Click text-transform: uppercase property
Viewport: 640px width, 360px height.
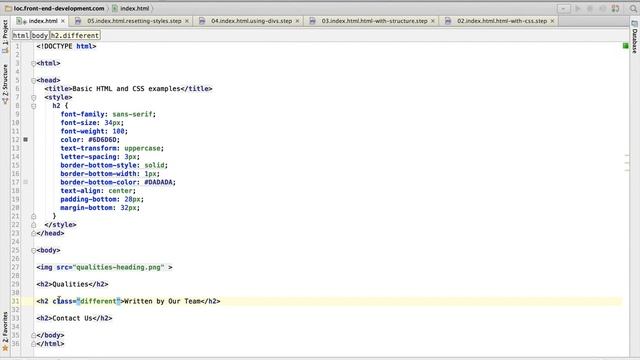(112, 148)
